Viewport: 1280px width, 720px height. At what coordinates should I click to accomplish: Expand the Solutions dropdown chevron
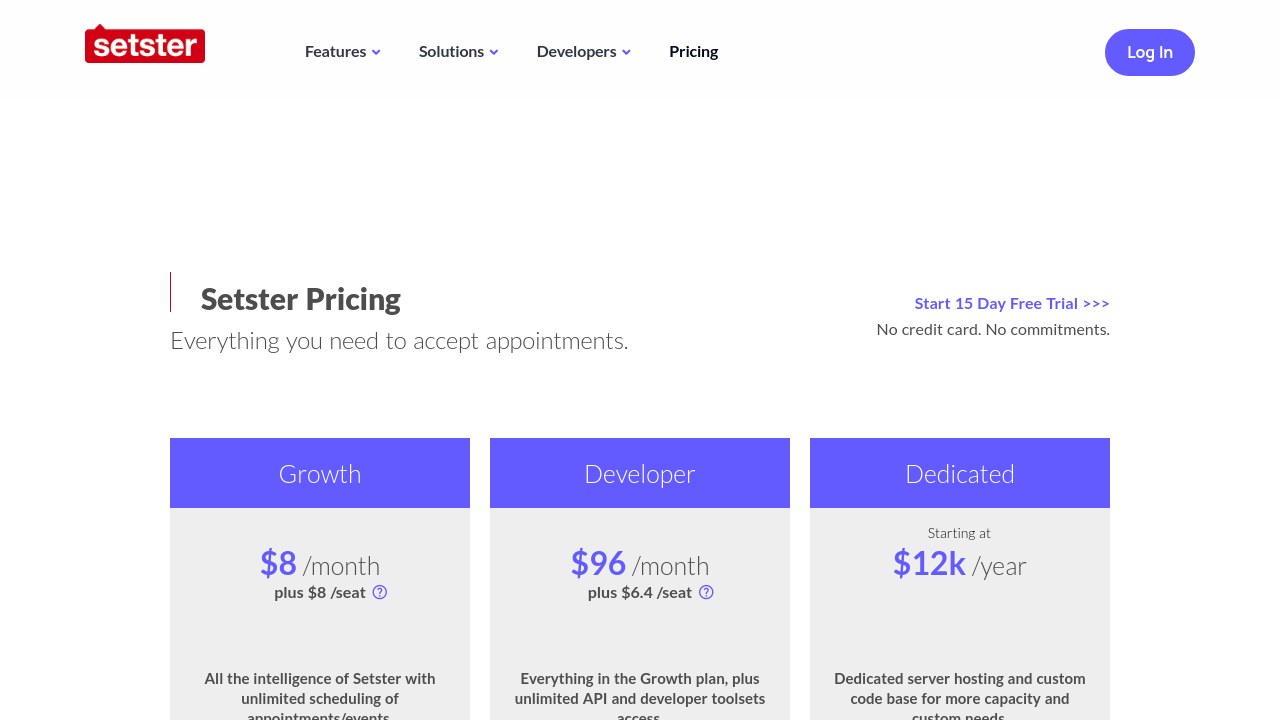(494, 52)
